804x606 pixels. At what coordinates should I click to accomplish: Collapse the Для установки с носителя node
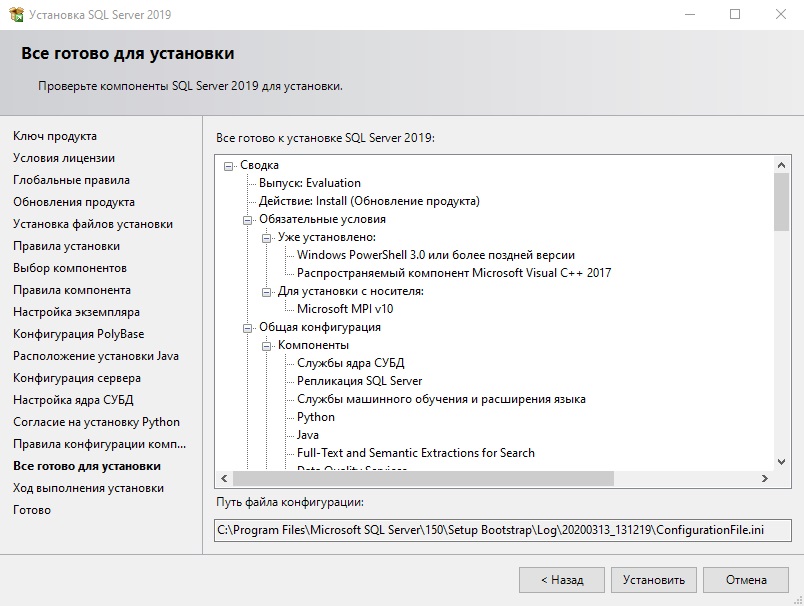267,292
